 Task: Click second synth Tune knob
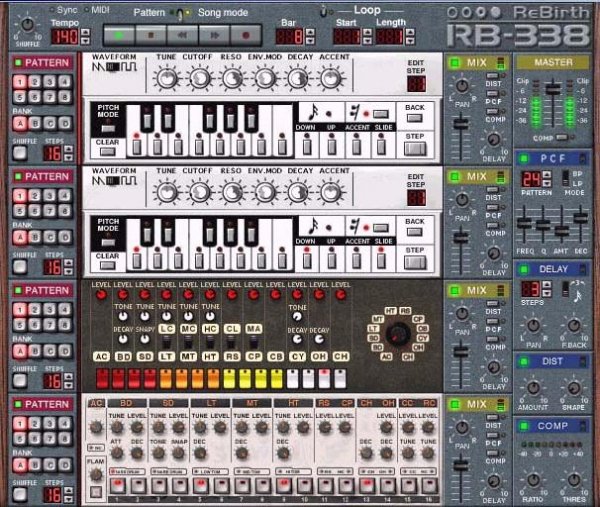167,192
